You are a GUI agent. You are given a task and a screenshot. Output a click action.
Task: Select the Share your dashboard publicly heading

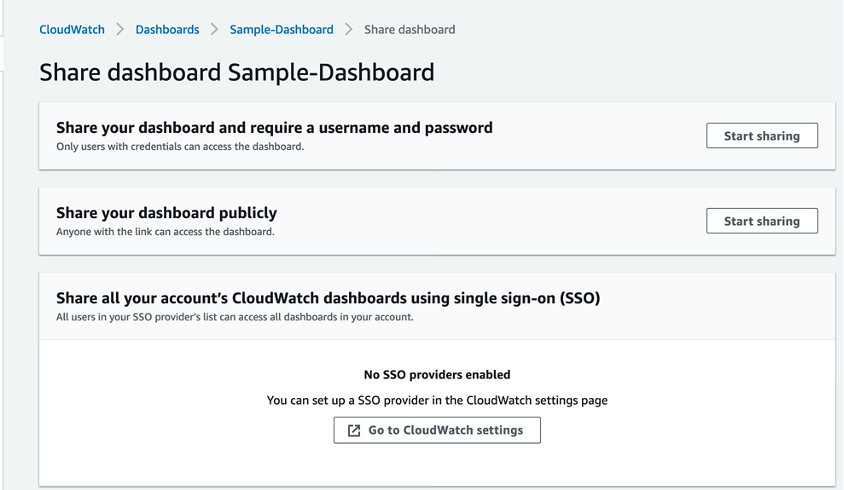[167, 213]
